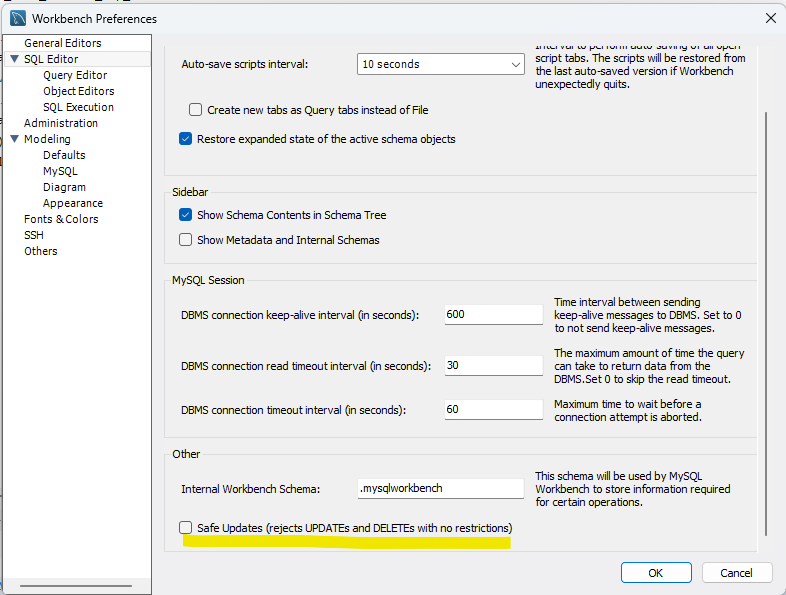
Task: Cancel the preferences dialog
Action: click(736, 573)
